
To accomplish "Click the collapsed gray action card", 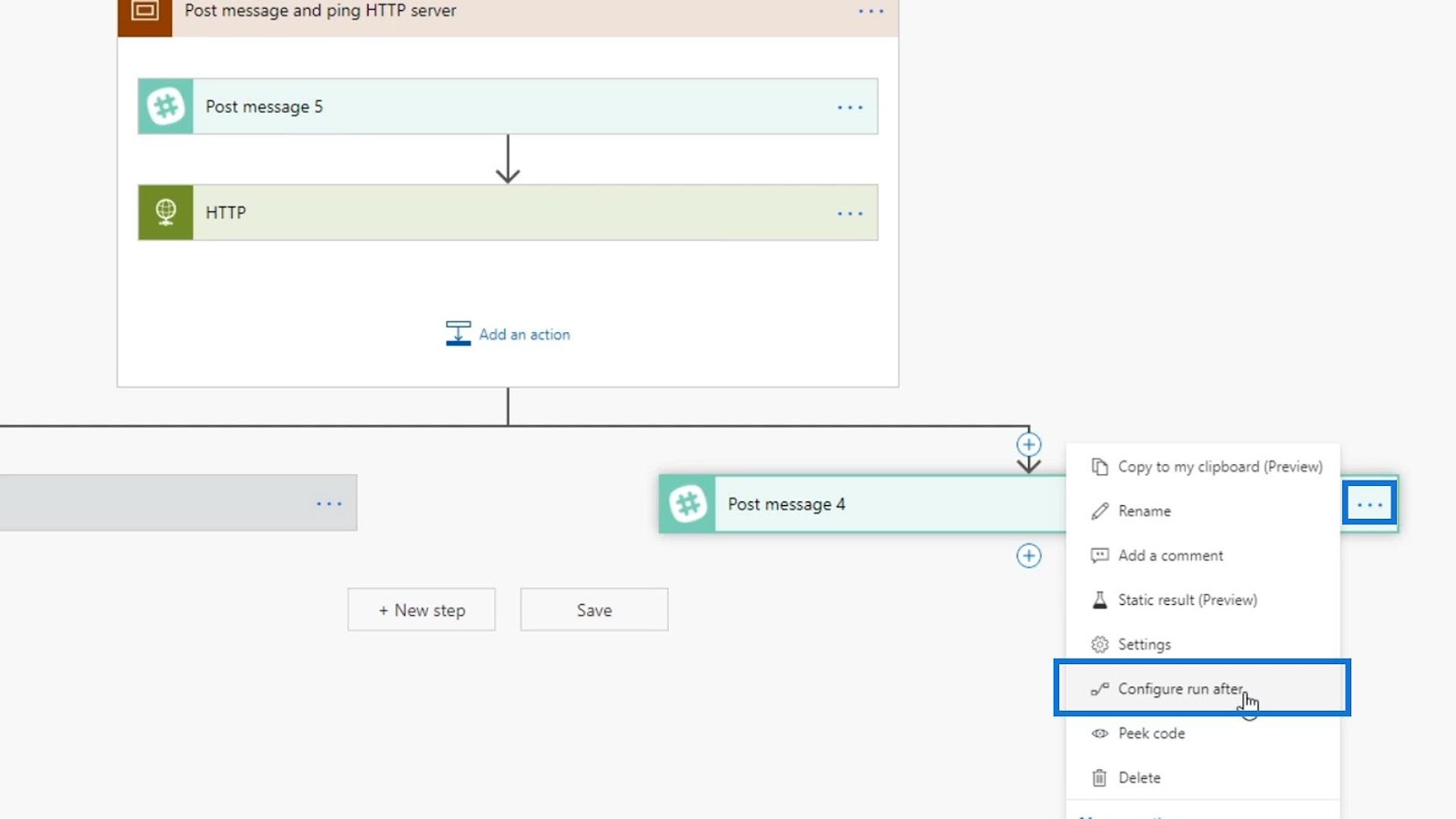I will click(x=178, y=502).
